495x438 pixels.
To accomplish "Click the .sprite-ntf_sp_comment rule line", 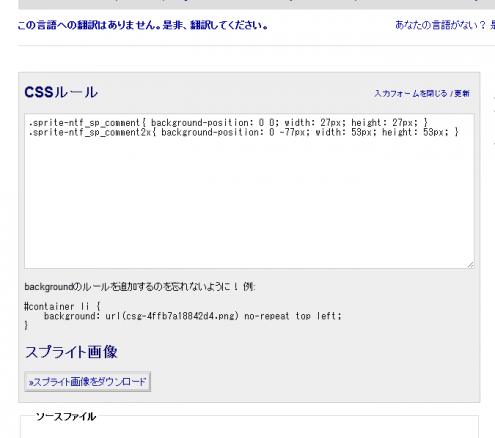I will click(228, 123).
